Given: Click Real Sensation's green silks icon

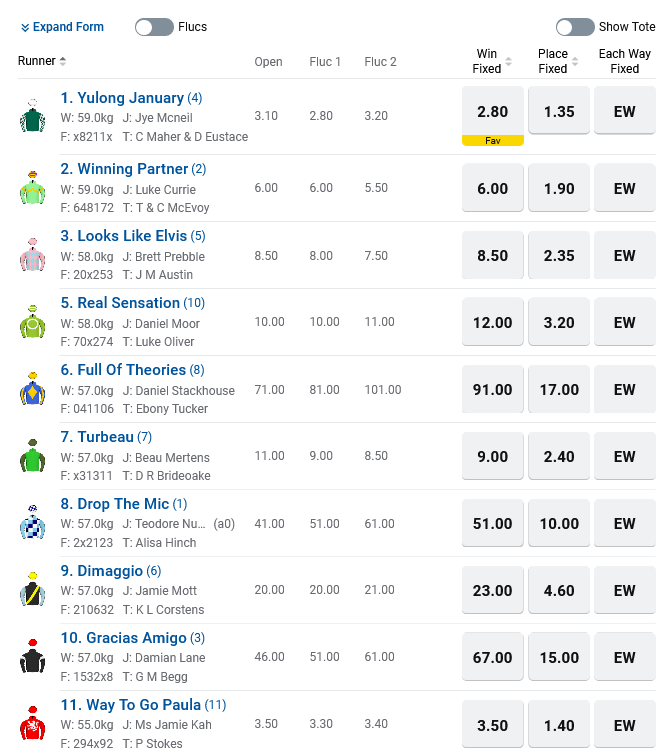Looking at the screenshot, I should tap(33, 322).
